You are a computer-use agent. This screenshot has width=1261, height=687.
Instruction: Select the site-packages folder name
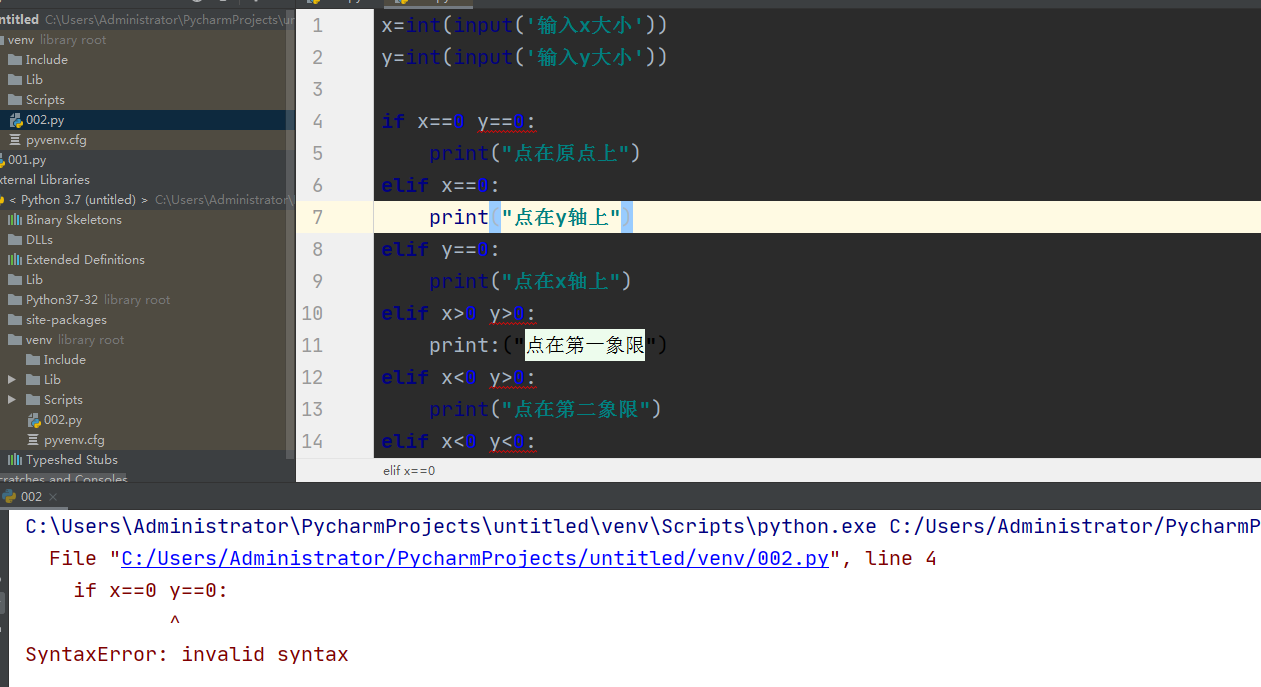point(66,320)
